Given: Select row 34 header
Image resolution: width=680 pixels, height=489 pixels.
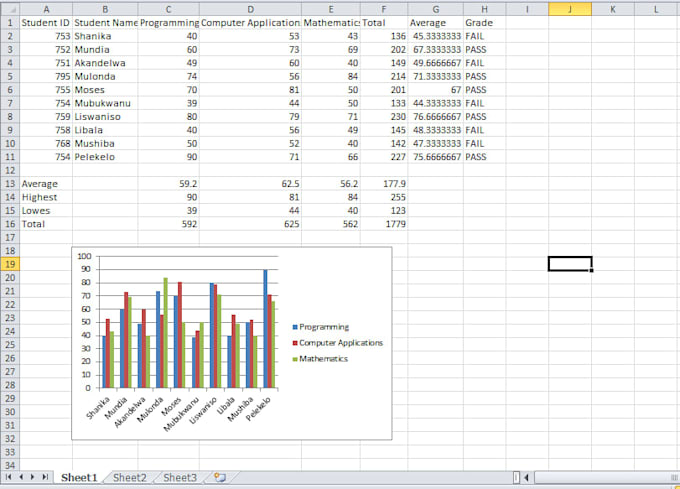Looking at the screenshot, I should 10,465.
